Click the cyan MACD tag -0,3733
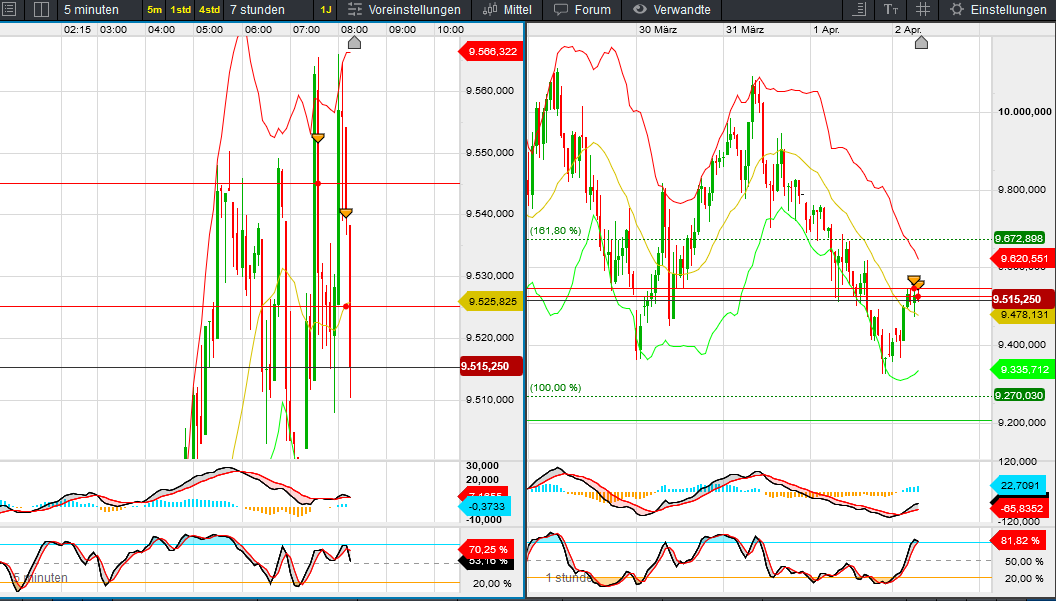The image size is (1056, 601). (484, 507)
